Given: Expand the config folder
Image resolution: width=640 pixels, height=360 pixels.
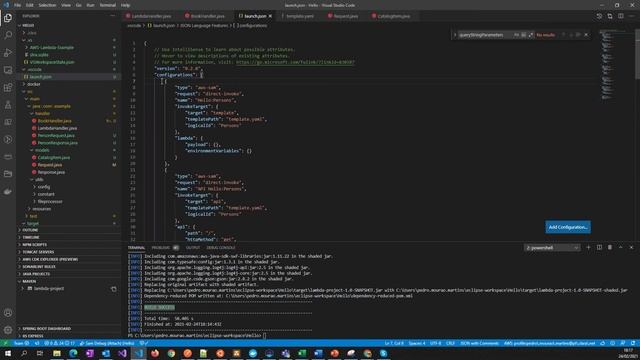Looking at the screenshot, I should (69, 187).
